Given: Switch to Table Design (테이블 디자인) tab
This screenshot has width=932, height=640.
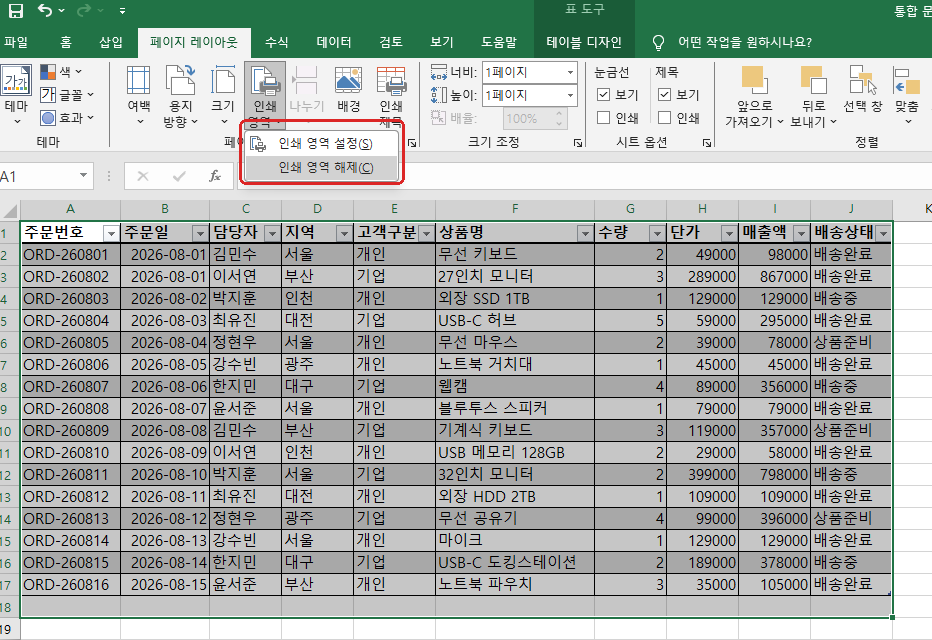Looking at the screenshot, I should tap(584, 42).
